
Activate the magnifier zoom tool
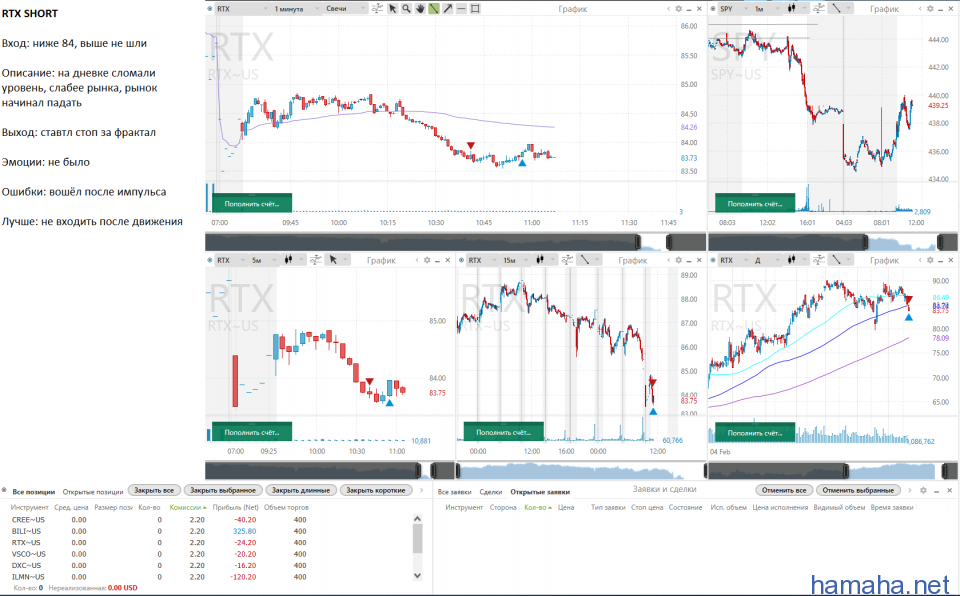click(406, 9)
